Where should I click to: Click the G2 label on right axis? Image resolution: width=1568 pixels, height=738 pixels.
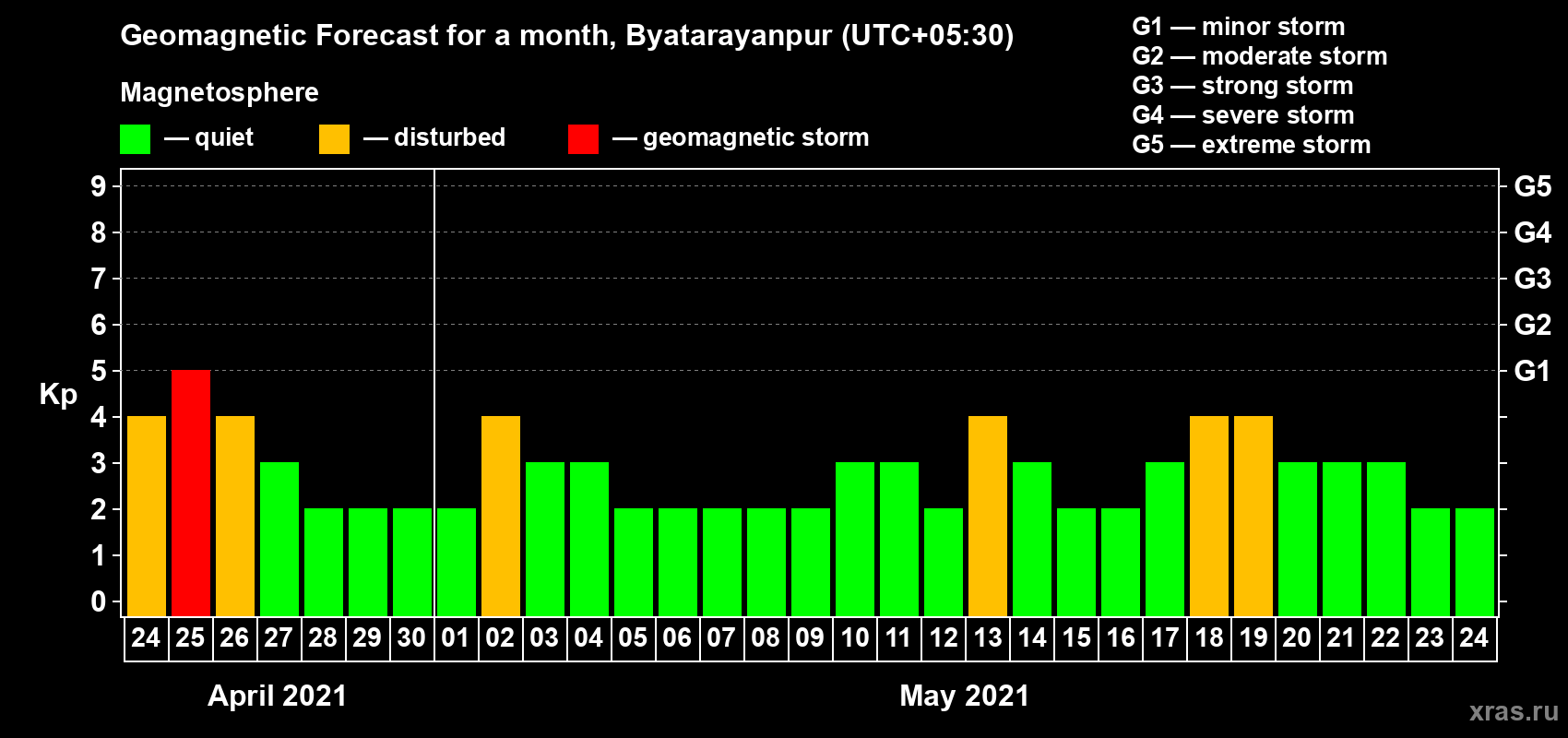[x=1532, y=325]
